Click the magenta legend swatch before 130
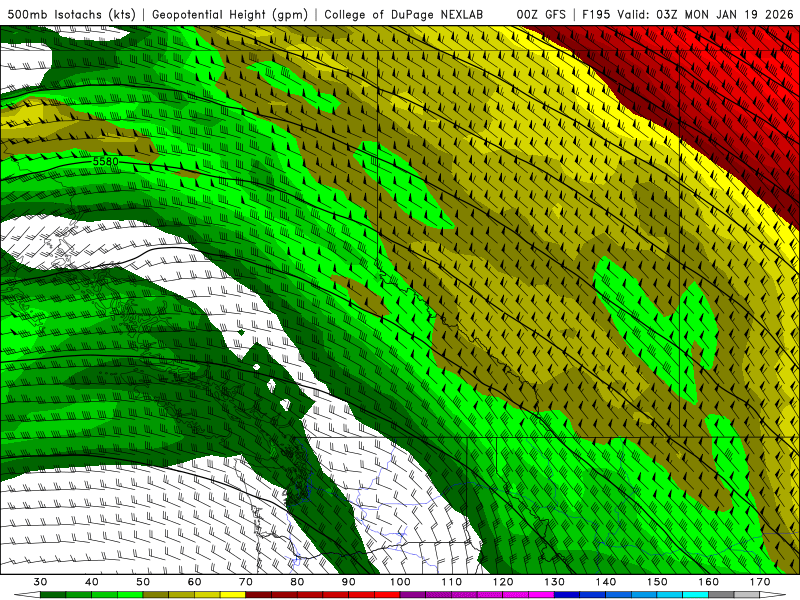 pos(541,595)
